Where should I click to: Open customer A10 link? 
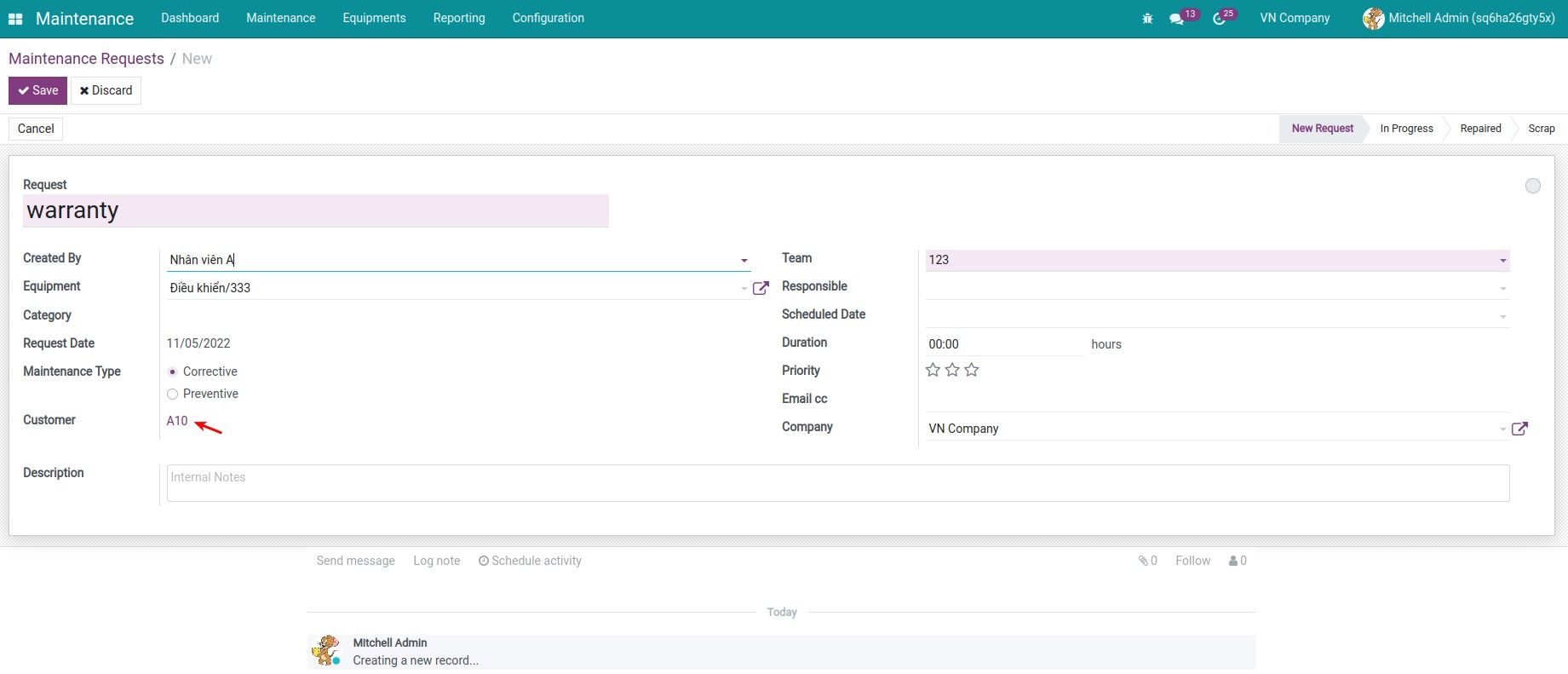(x=177, y=421)
